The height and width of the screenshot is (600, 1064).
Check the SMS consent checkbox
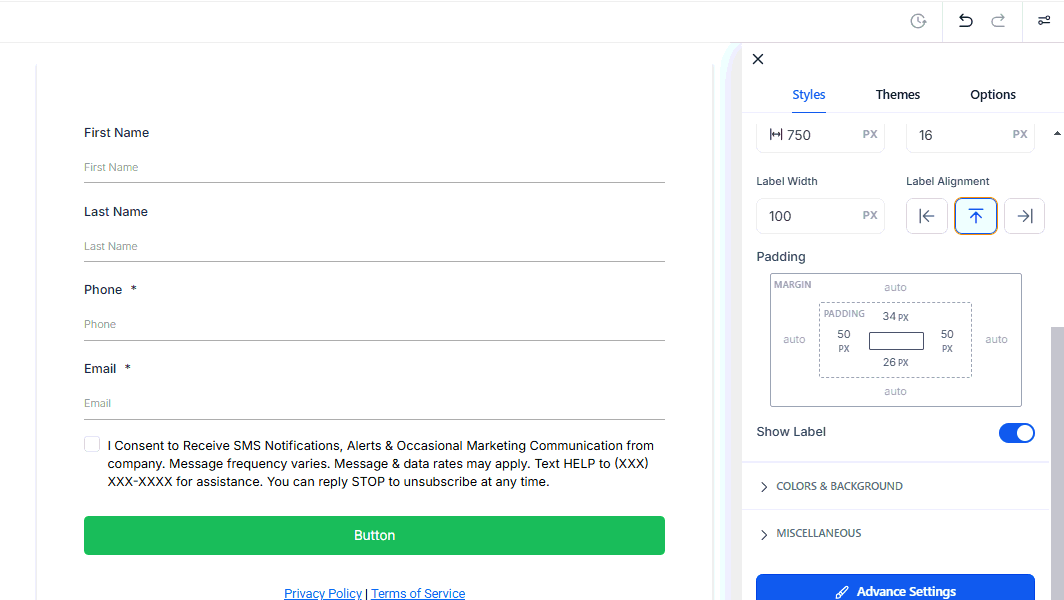pyautogui.click(x=92, y=444)
